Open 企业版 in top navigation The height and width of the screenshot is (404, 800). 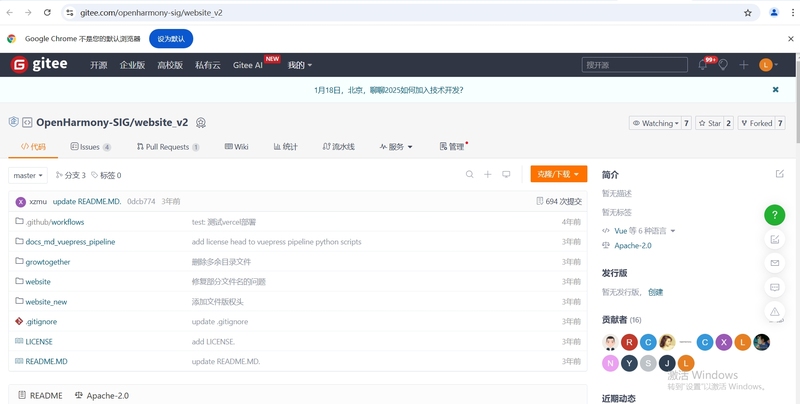click(132, 65)
